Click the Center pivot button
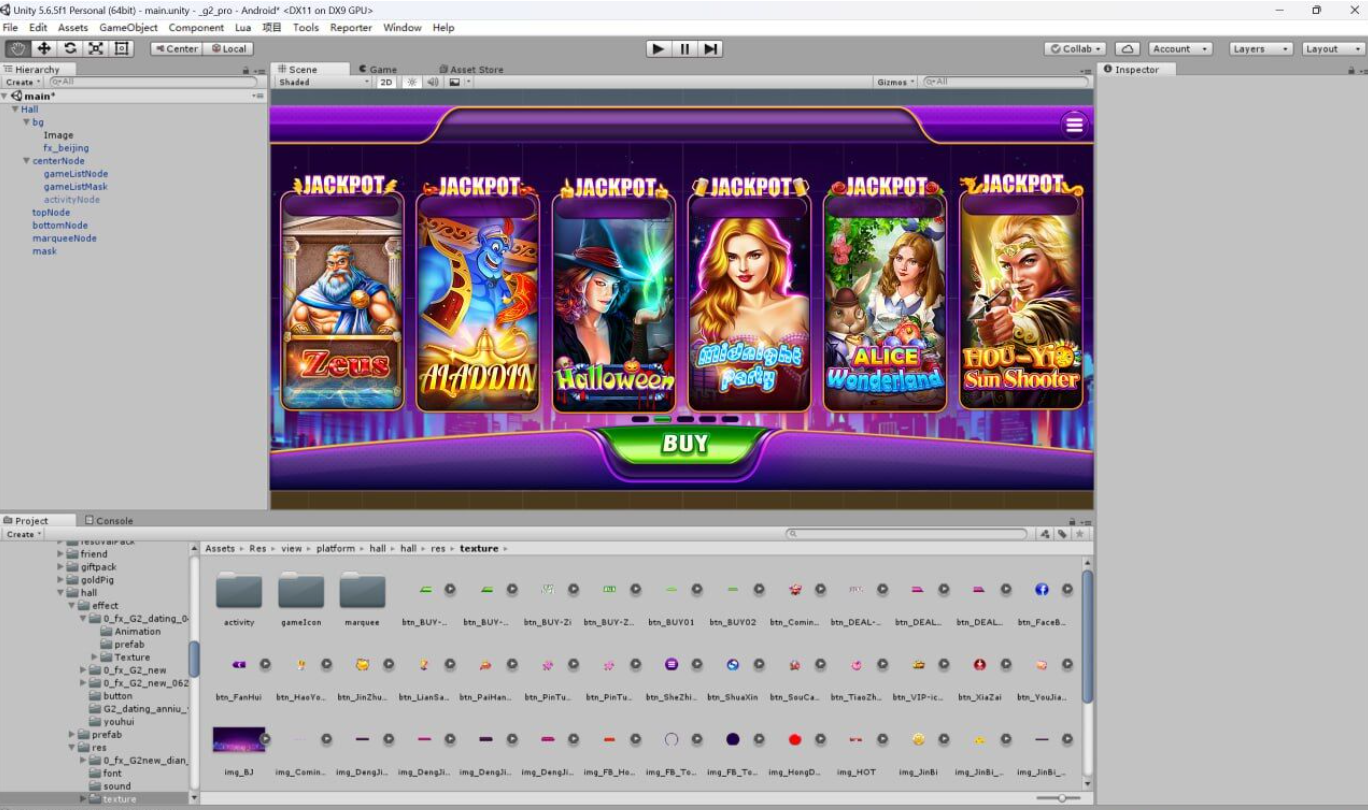Image resolution: width=1368 pixels, height=810 pixels. coord(177,48)
